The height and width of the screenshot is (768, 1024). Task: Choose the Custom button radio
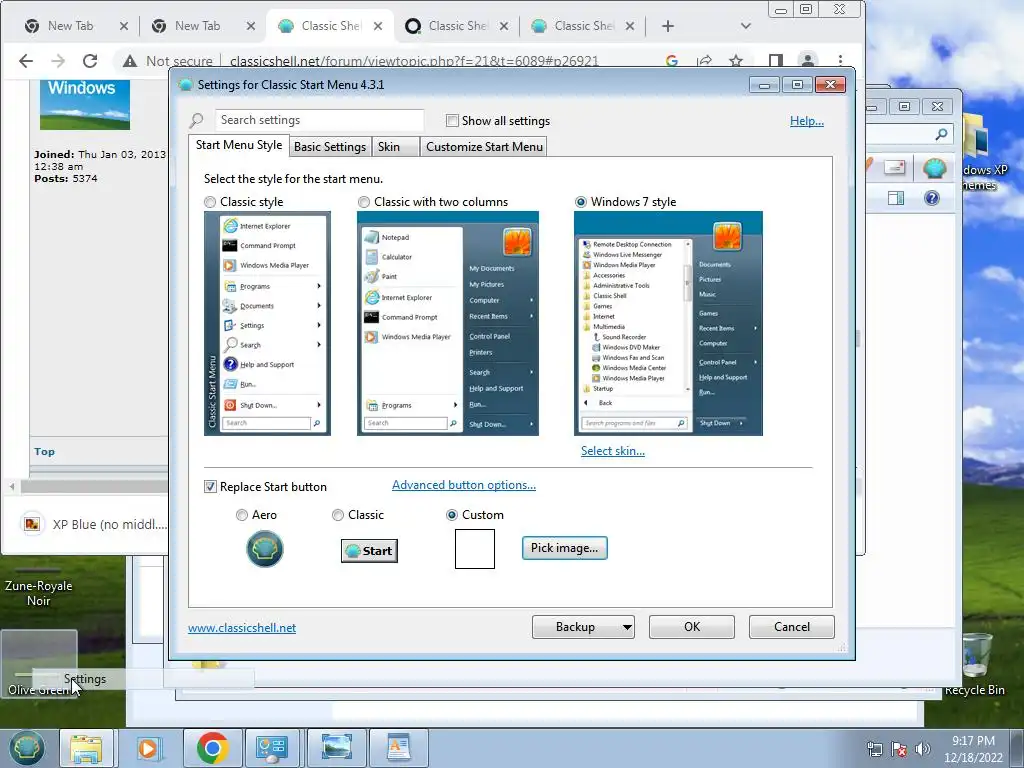(x=451, y=515)
